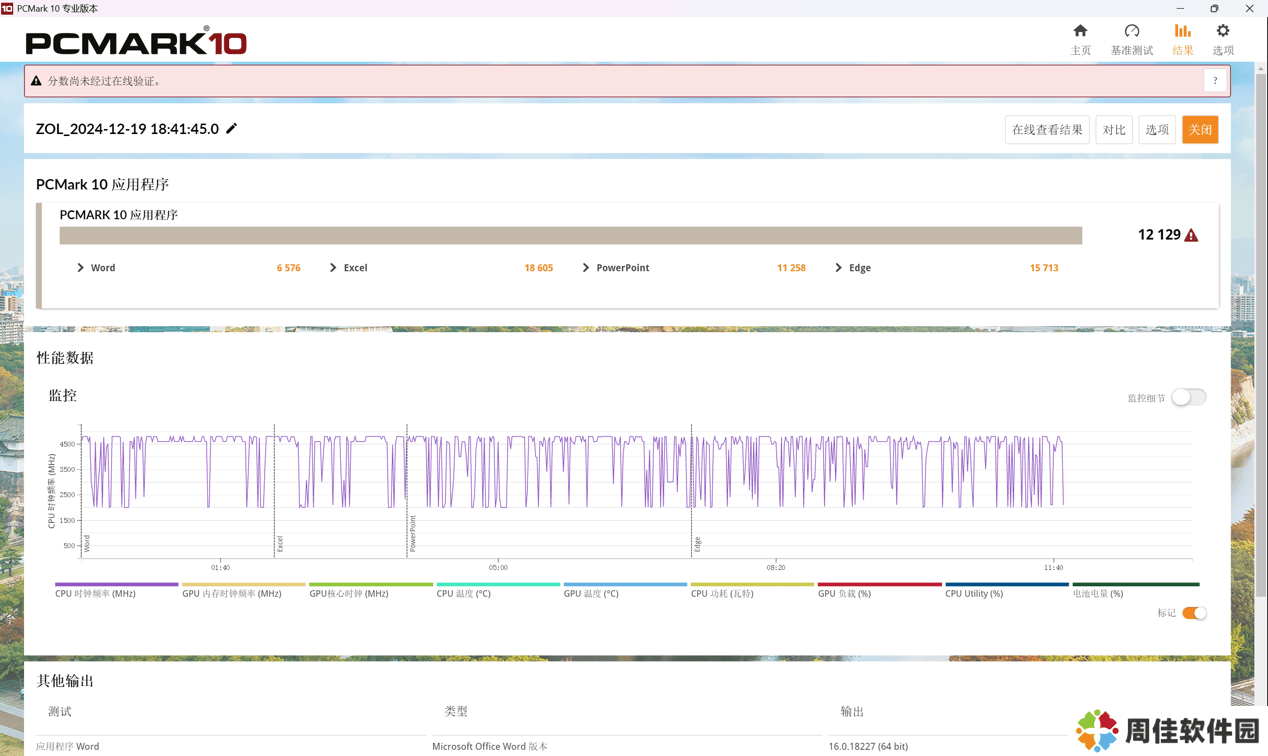Expand the Word score details
Image resolution: width=1268 pixels, height=756 pixels.
coord(81,268)
